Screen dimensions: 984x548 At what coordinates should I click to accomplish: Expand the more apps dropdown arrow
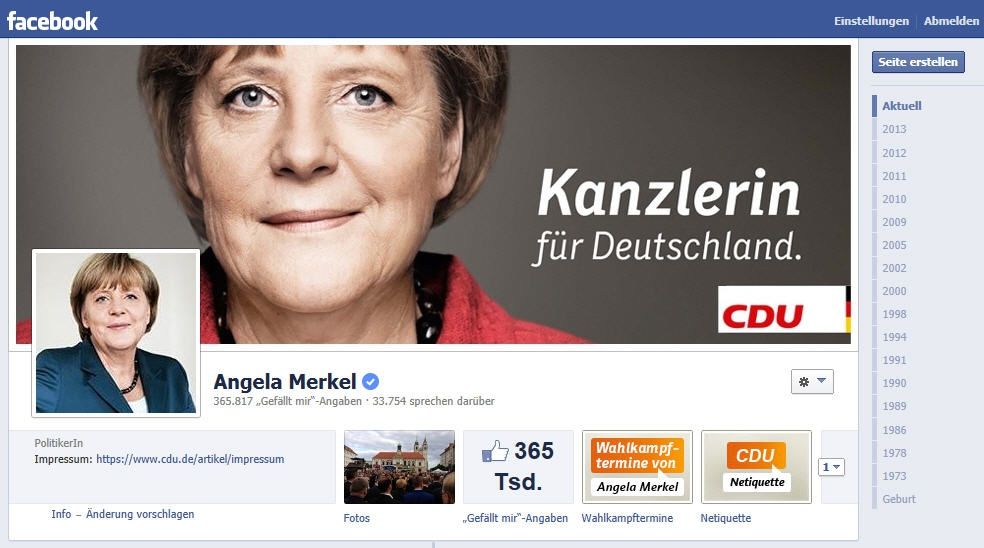click(x=832, y=467)
